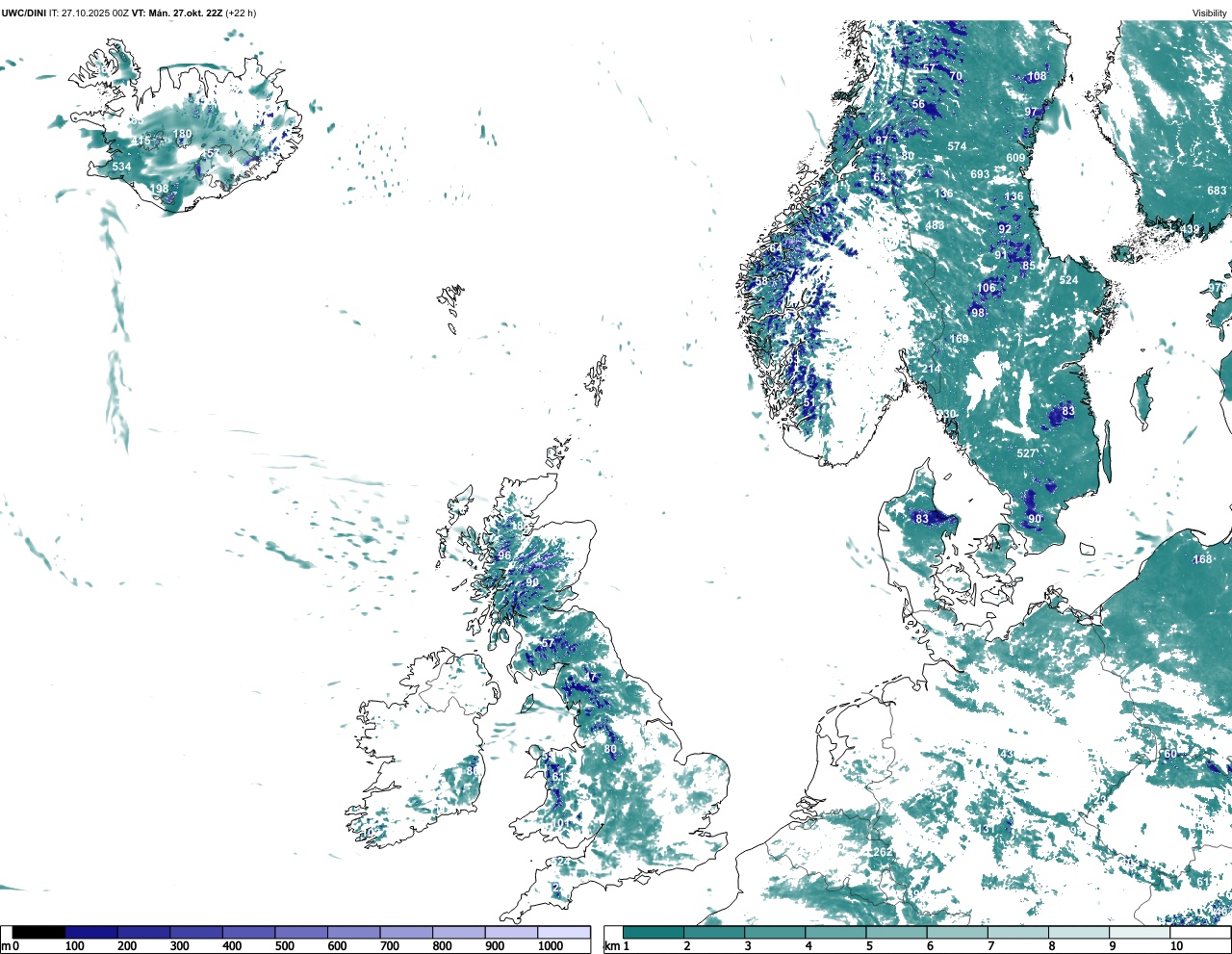This screenshot has width=1232, height=954.
Task: Click the 'km' unit label of right legend
Action: point(610,946)
